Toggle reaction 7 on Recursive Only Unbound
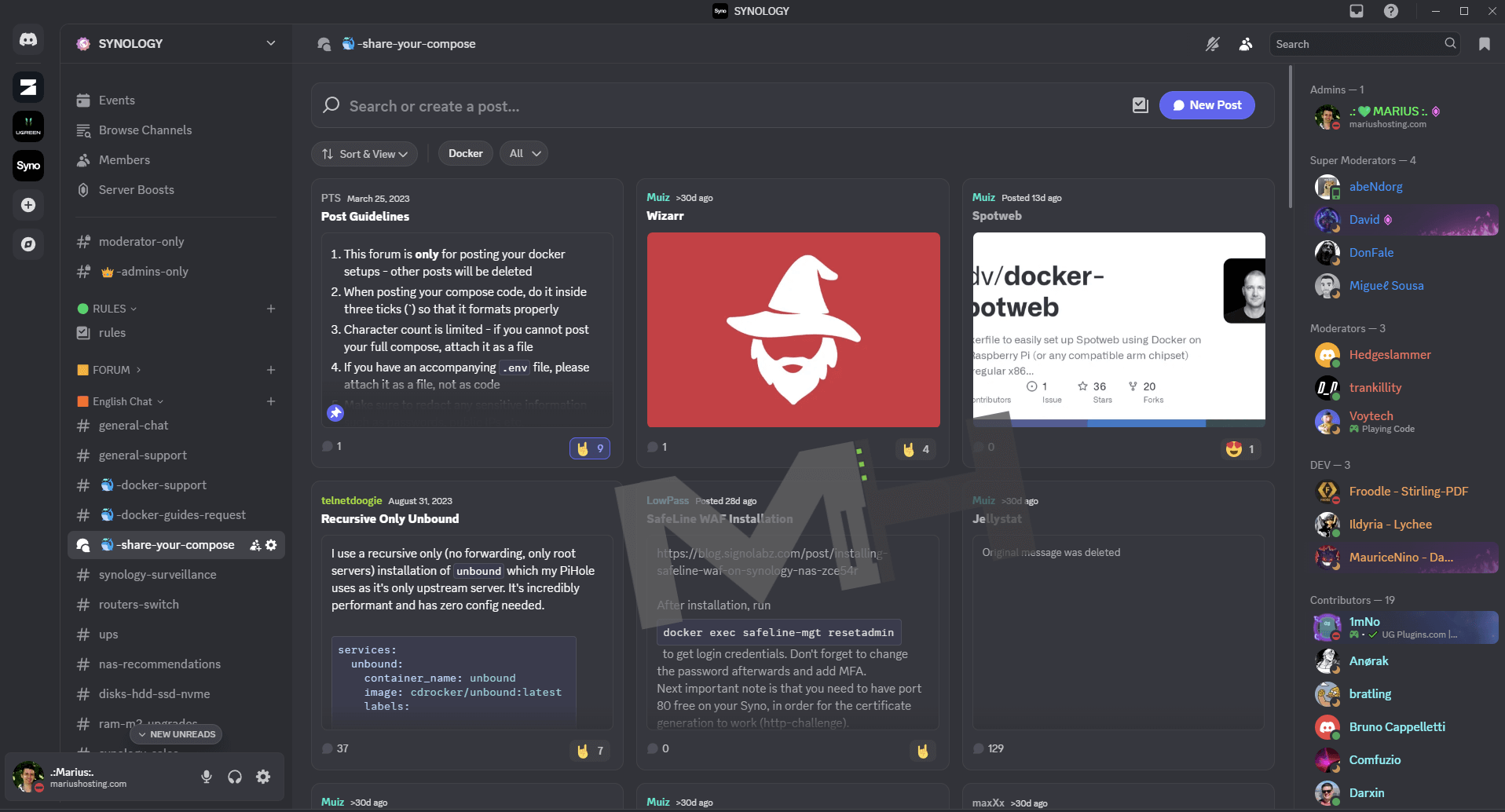This screenshot has width=1505, height=812. [x=590, y=751]
